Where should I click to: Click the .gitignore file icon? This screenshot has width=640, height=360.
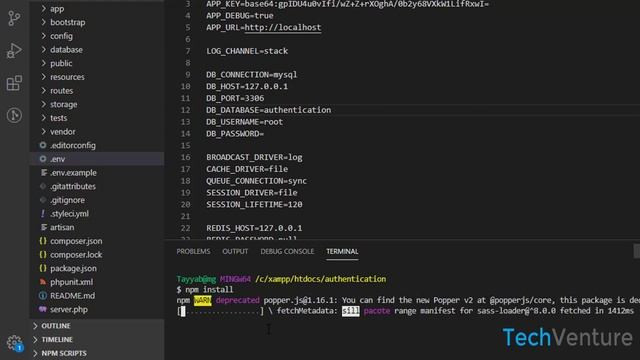point(43,200)
